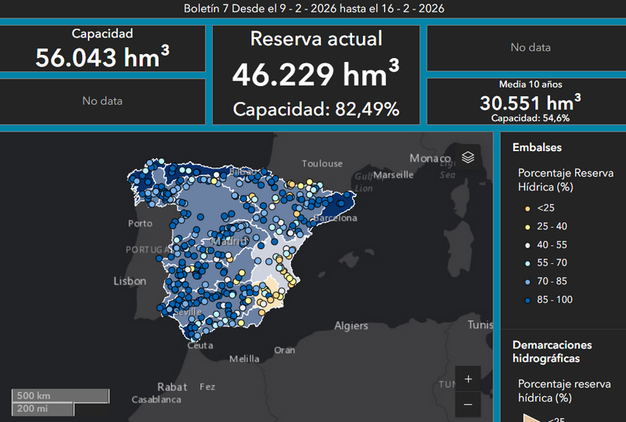626x422 pixels.
Task: Select the Capacidad 56.043 hm³ indicator
Action: coord(103,49)
